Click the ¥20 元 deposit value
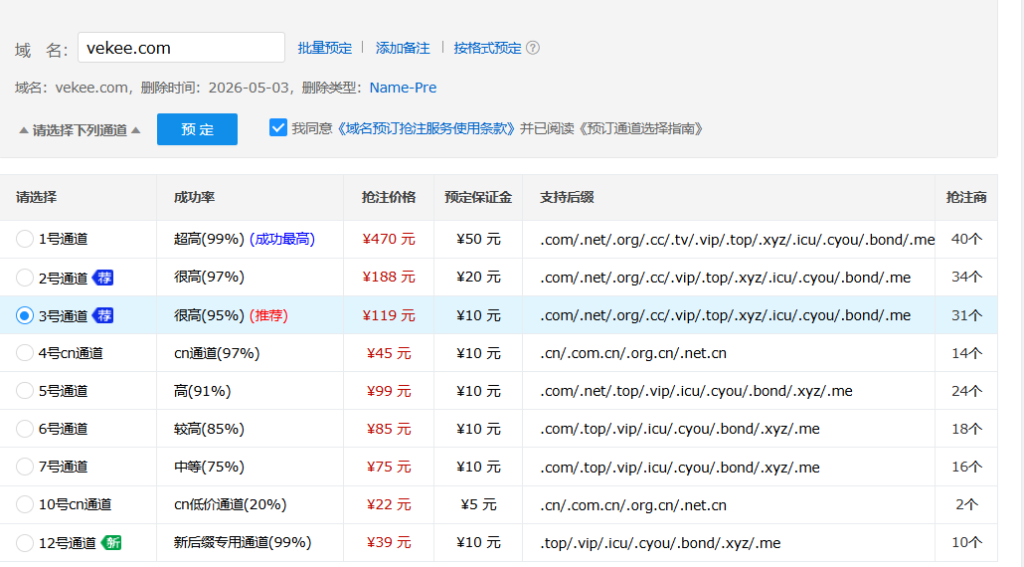 pos(478,277)
